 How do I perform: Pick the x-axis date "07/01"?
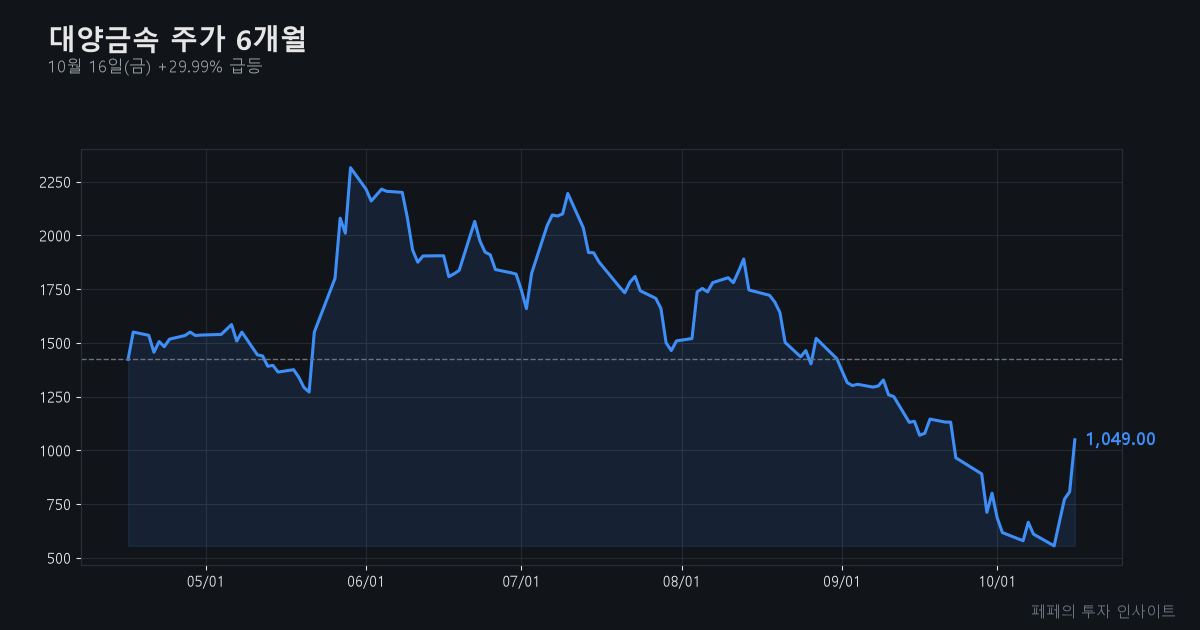(x=521, y=581)
